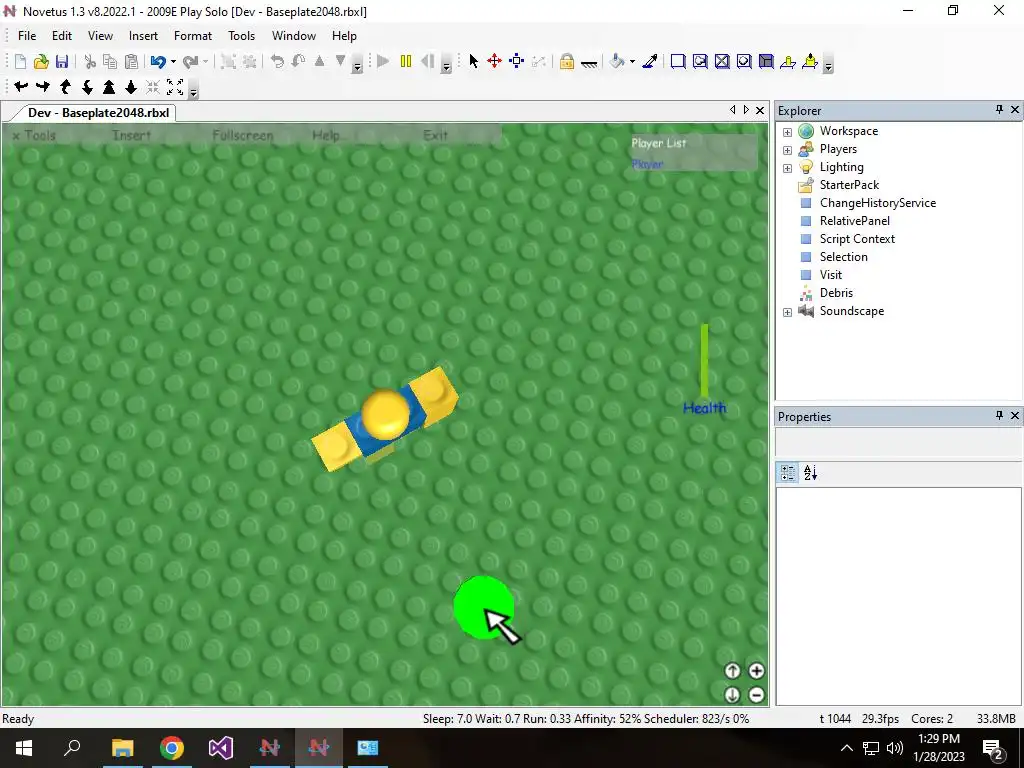1024x768 pixels.
Task: Pause the simulation with the yellow pause button
Action: coord(406,61)
